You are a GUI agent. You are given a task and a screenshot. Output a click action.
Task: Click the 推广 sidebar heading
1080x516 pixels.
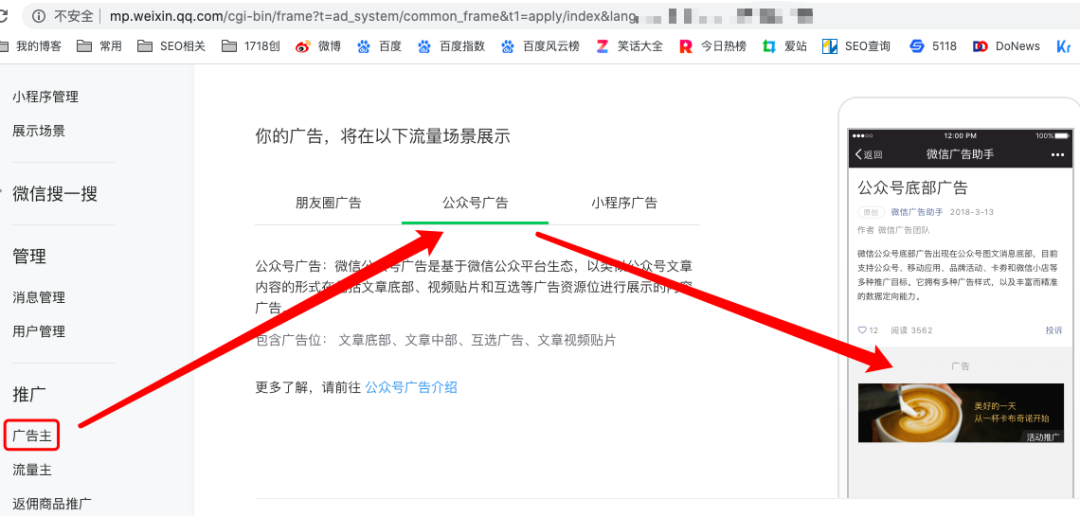30,395
